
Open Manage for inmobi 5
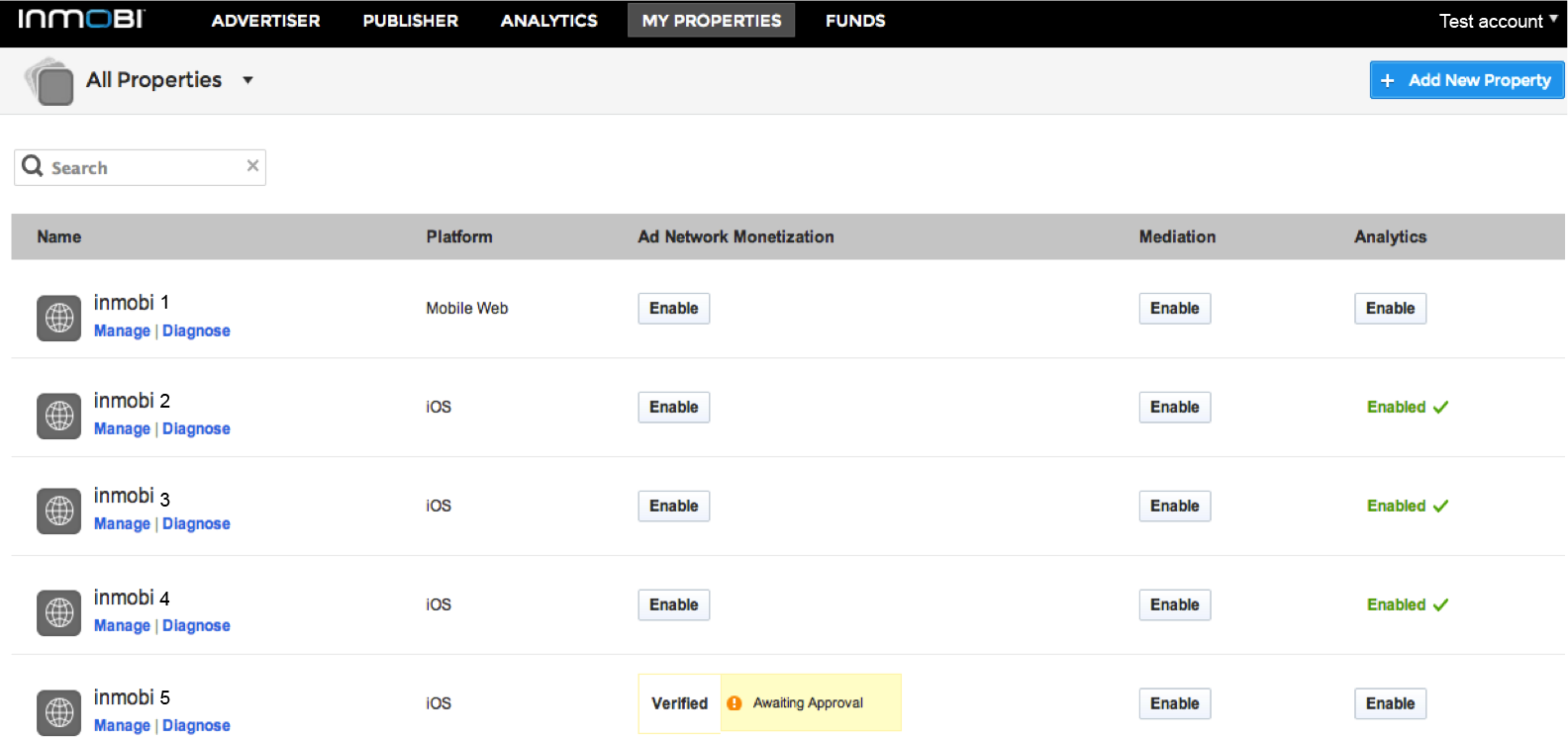point(122,725)
